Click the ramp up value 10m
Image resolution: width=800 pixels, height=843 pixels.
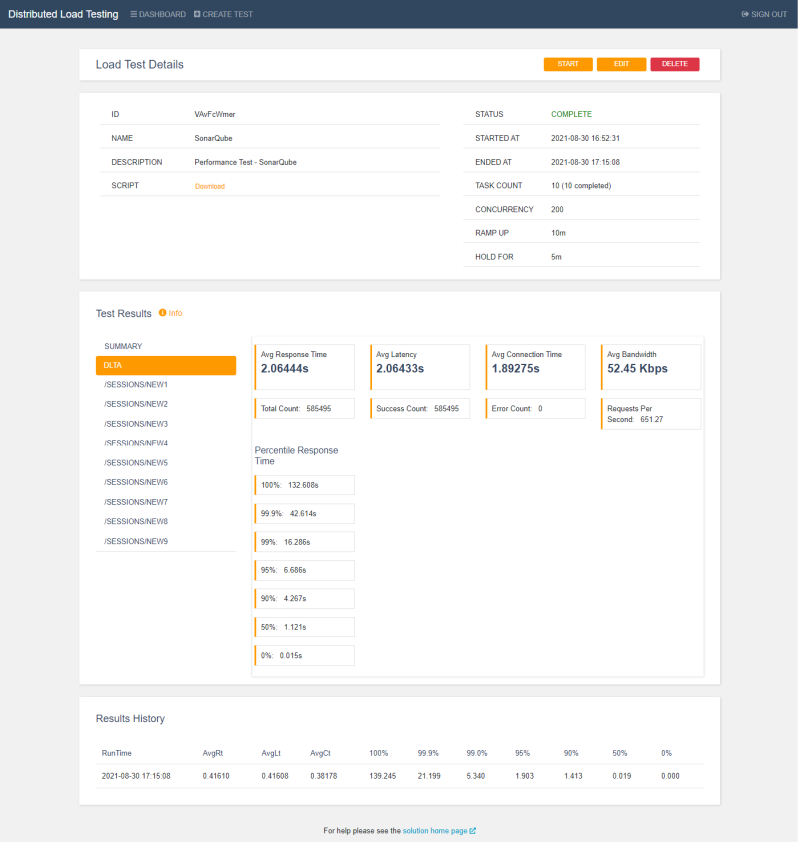pyautogui.click(x=558, y=233)
